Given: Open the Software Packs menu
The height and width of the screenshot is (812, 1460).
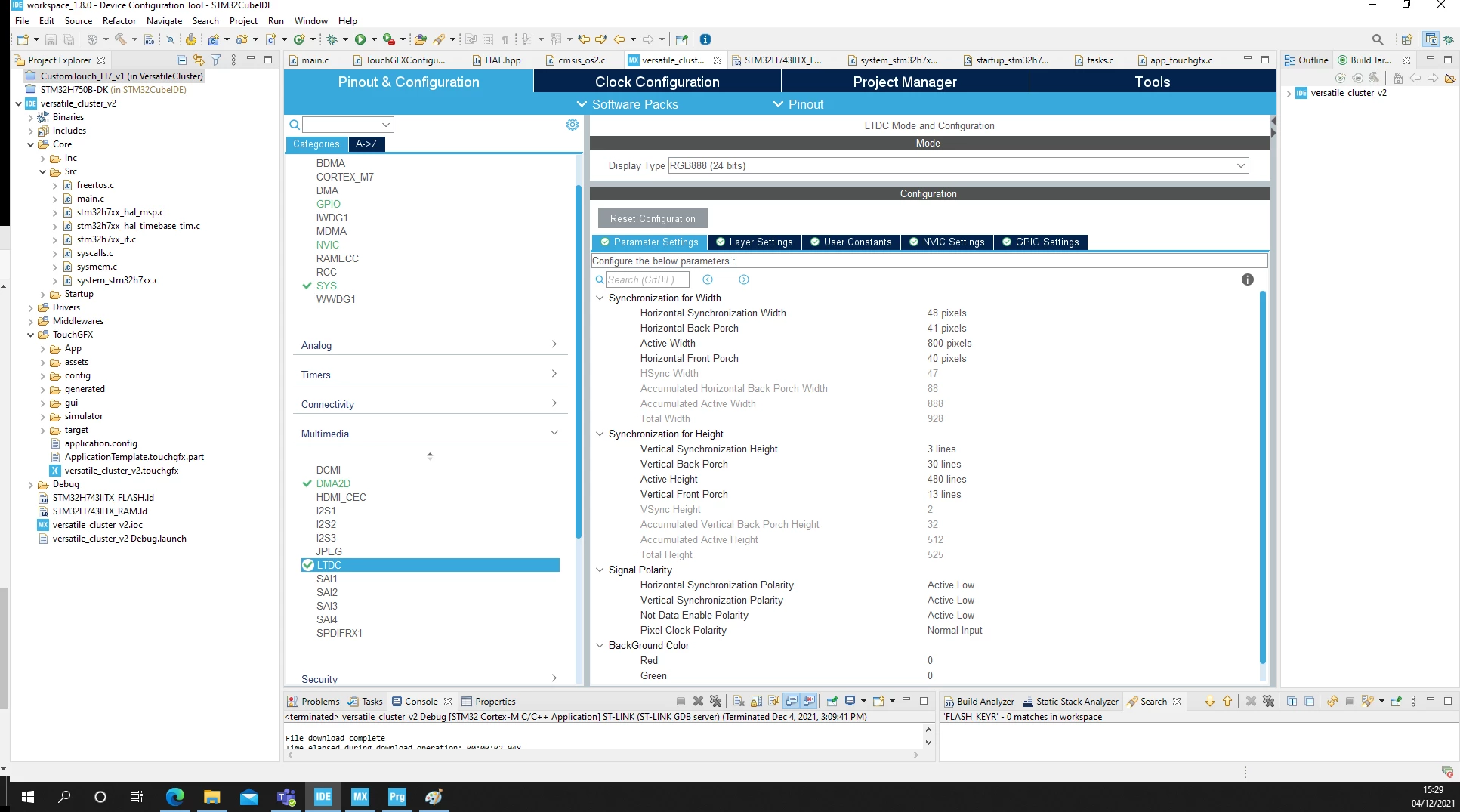Looking at the screenshot, I should [x=628, y=104].
